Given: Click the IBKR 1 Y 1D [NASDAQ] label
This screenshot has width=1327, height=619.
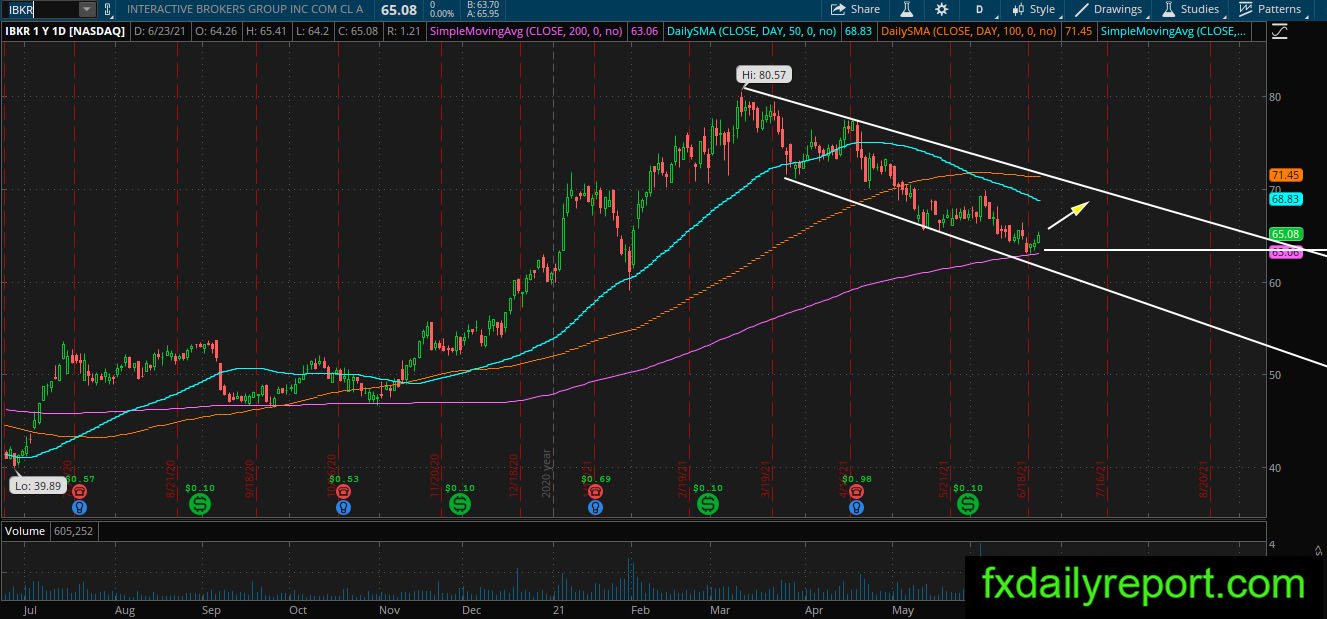Looking at the screenshot, I should 63,31.
